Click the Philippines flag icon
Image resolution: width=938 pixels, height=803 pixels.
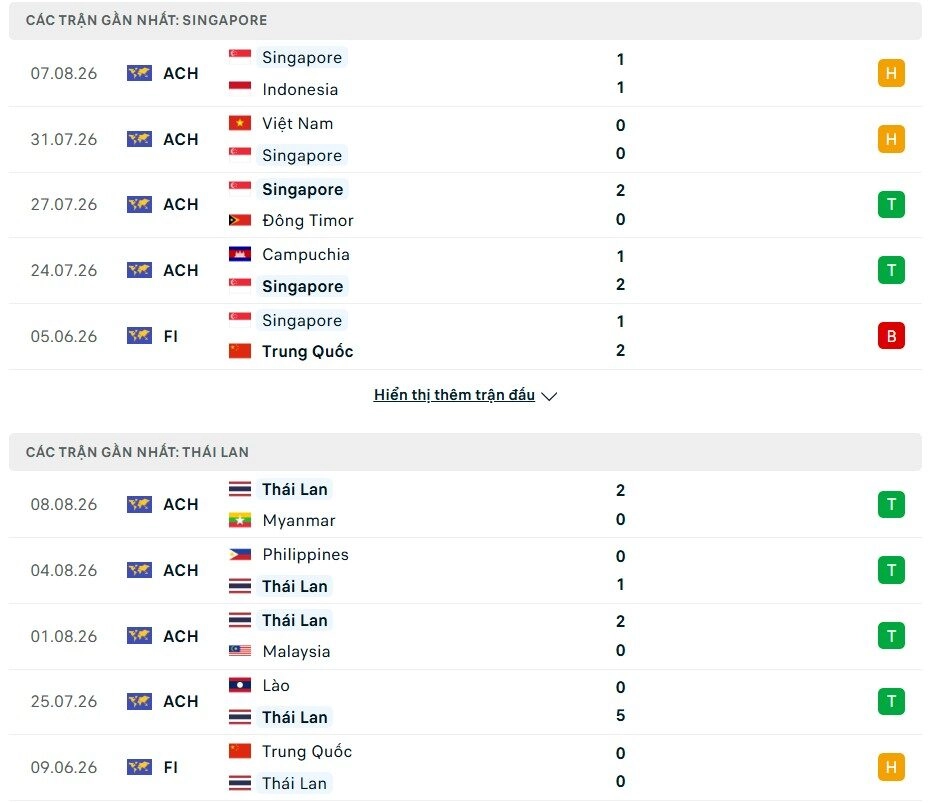240,555
